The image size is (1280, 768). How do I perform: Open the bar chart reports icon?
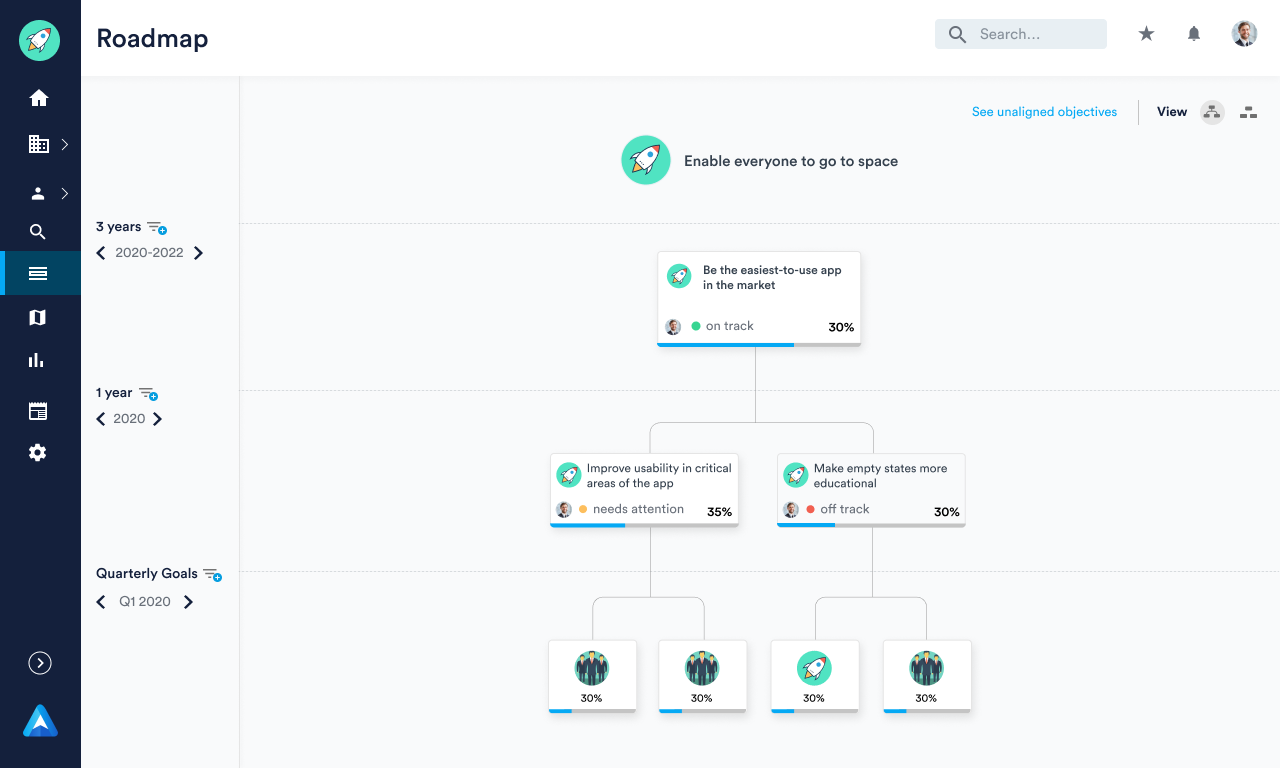38,360
